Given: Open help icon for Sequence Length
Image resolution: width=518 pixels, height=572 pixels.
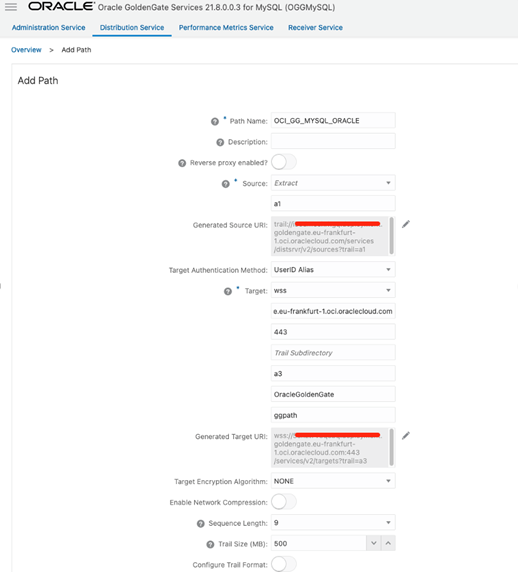Looking at the screenshot, I should coord(201,524).
